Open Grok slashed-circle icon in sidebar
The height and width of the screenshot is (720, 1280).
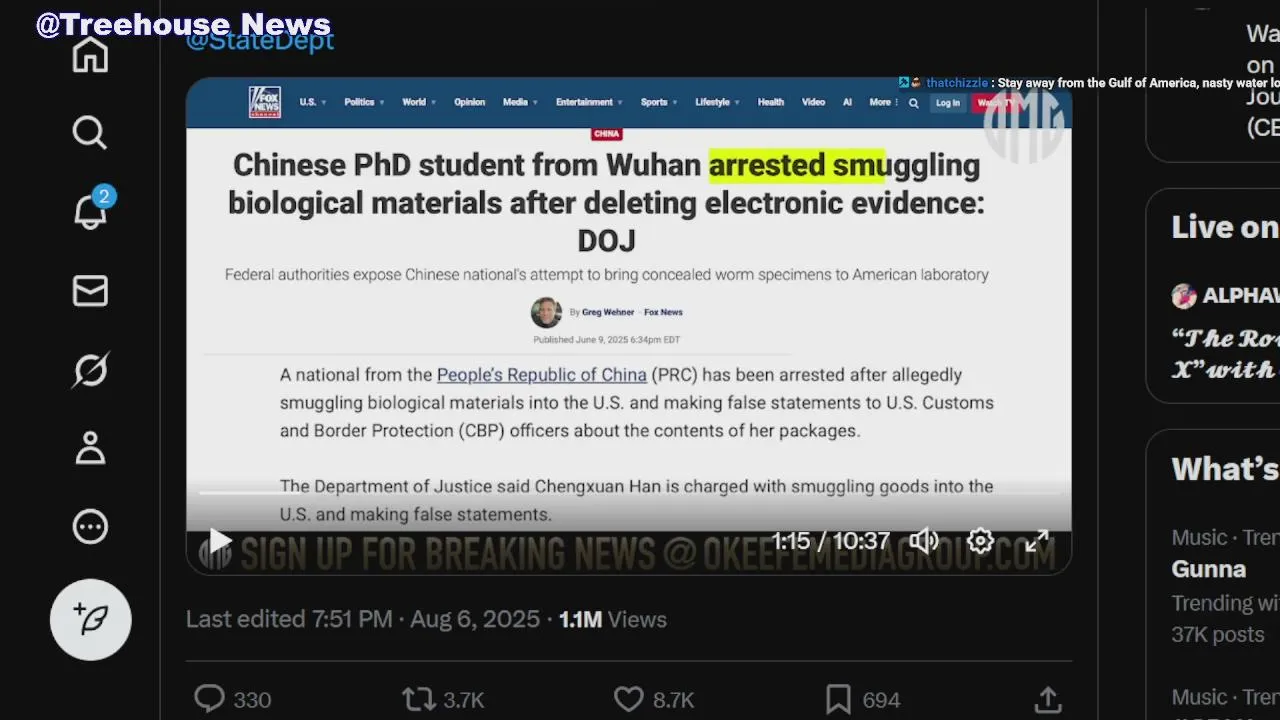pyautogui.click(x=90, y=370)
